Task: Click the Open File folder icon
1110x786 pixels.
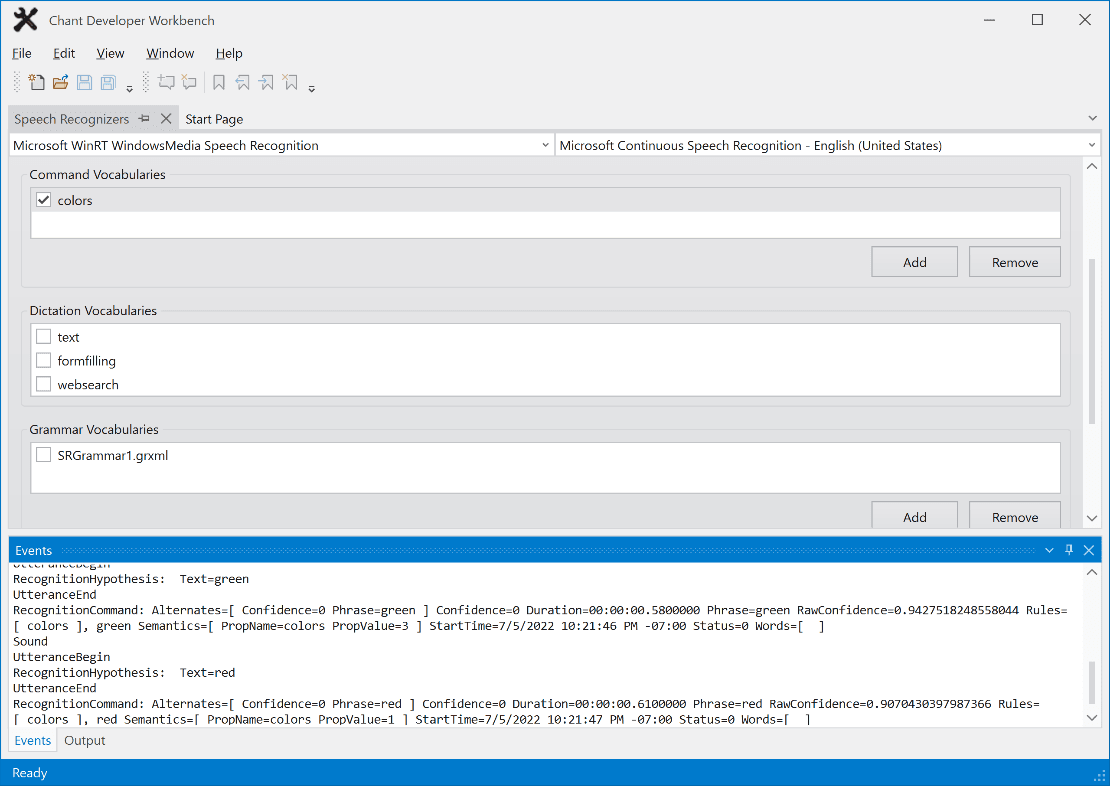Action: click(x=61, y=82)
